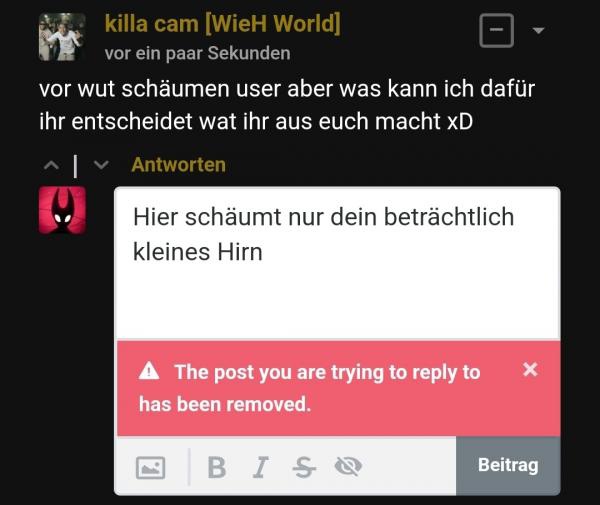Downvote killa cam's comment
This screenshot has height=505, width=600.
101,165
